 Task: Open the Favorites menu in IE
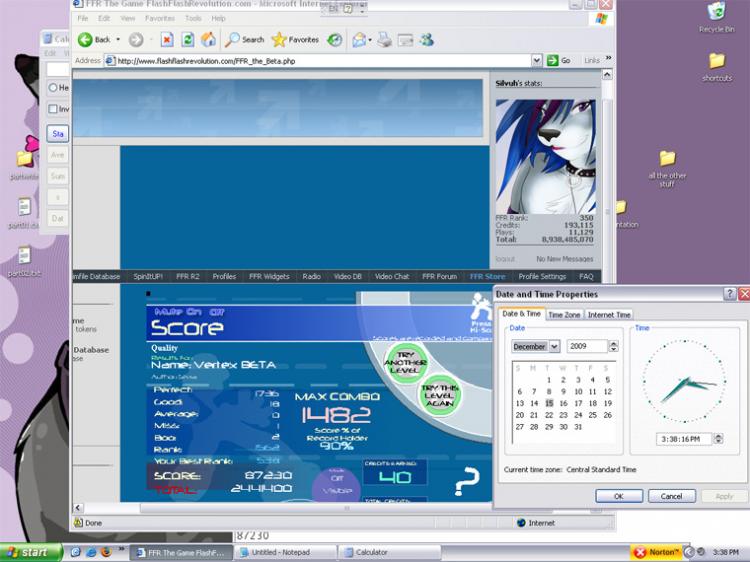pos(159,18)
